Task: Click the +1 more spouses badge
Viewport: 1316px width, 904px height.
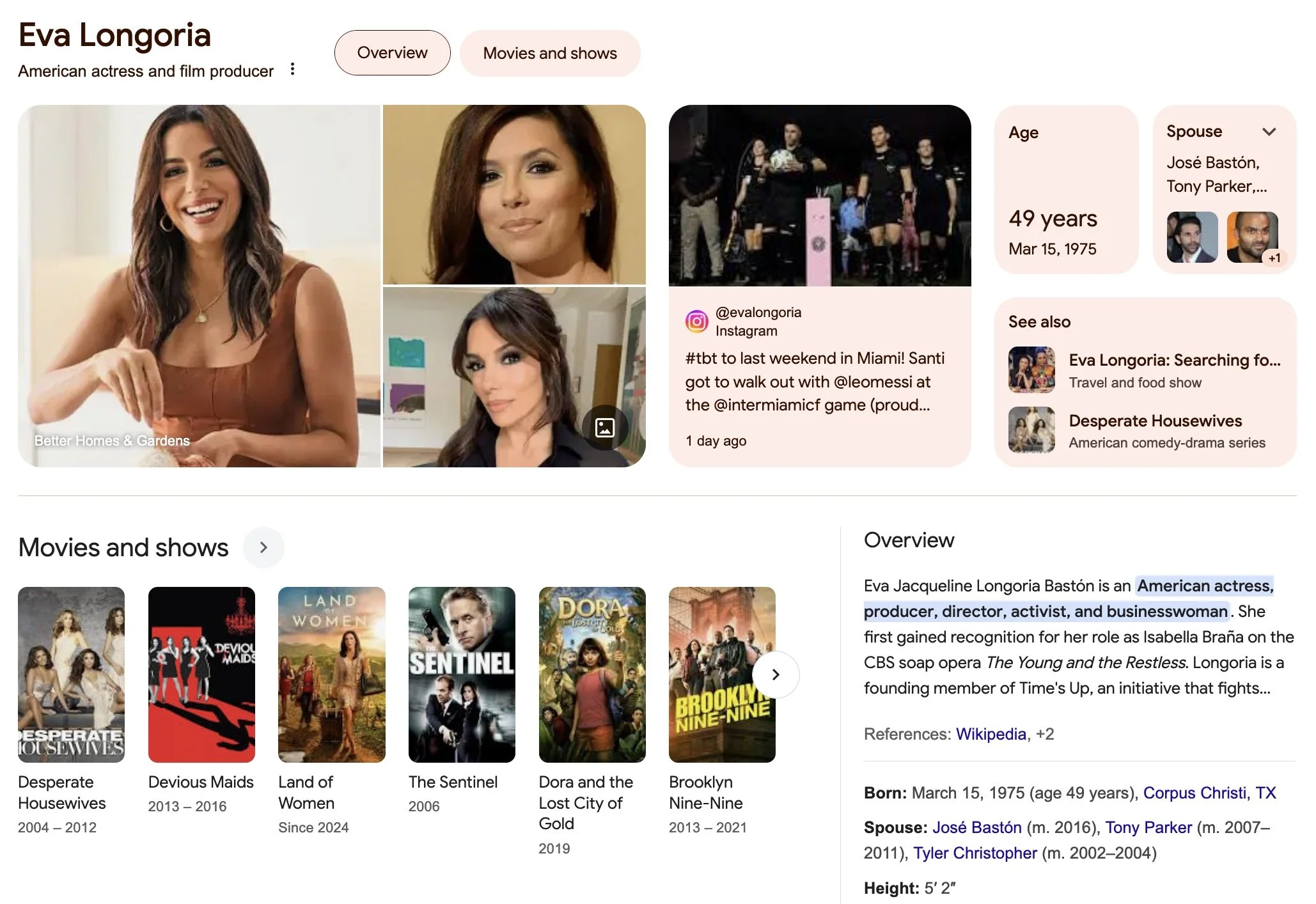Action: (1274, 258)
